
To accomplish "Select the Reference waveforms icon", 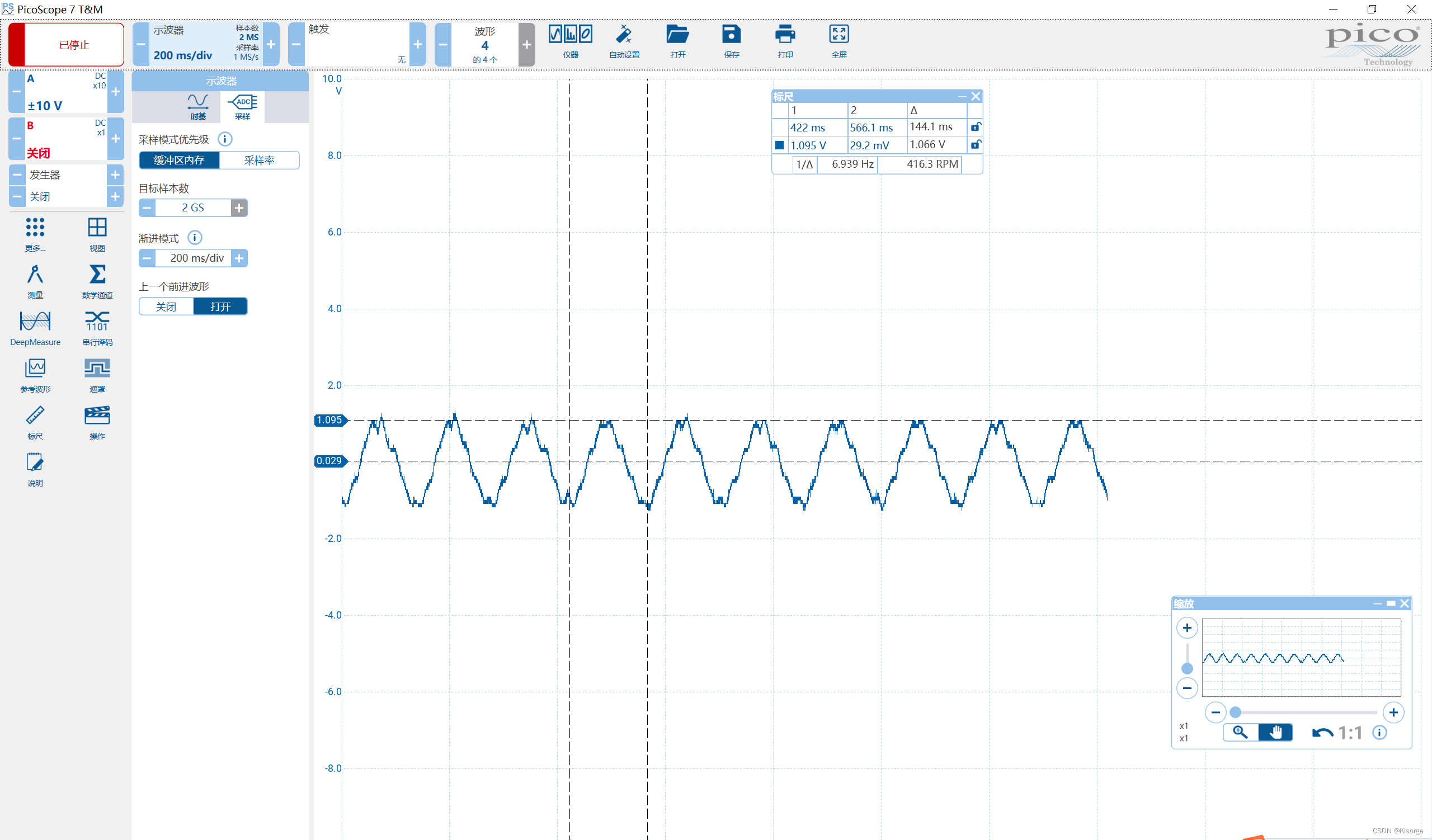I will point(35,369).
